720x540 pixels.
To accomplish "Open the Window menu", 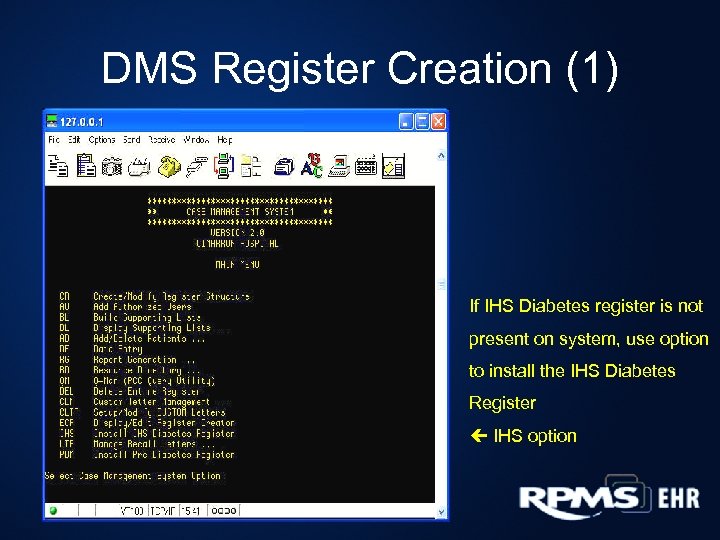I will point(196,140).
